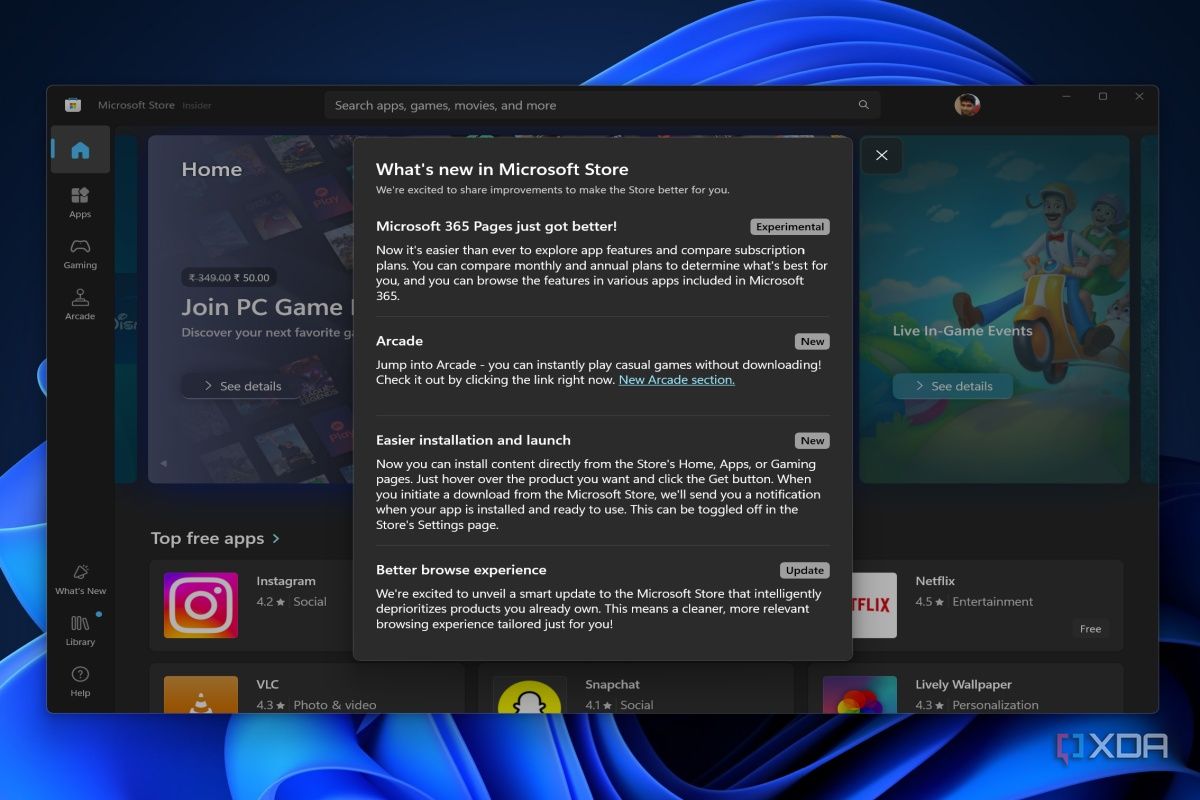1200x800 pixels.
Task: Click See details on PC Game Pass banner
Action: [241, 386]
